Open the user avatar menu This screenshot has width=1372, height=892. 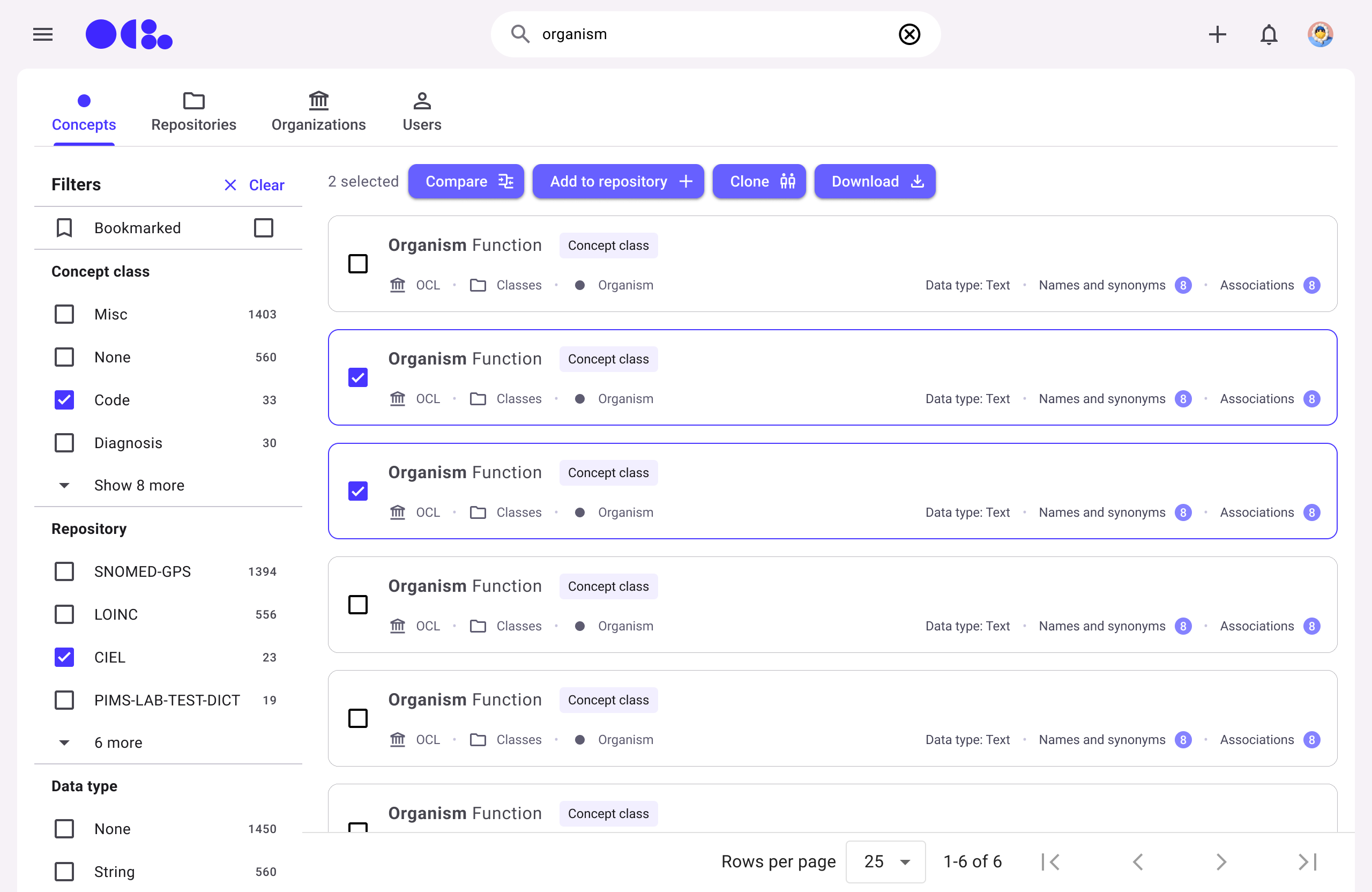pyautogui.click(x=1319, y=35)
